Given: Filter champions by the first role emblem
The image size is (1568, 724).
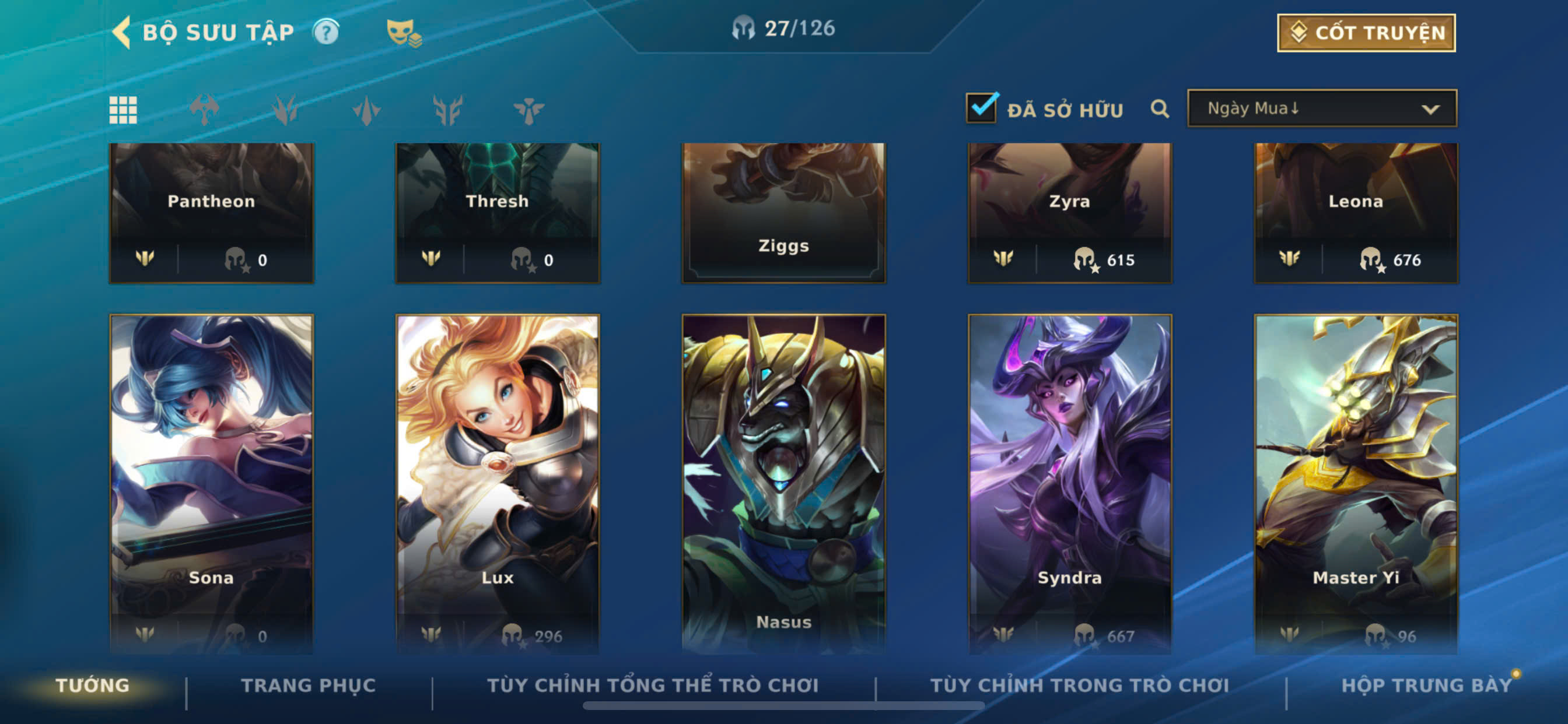Looking at the screenshot, I should click(204, 110).
